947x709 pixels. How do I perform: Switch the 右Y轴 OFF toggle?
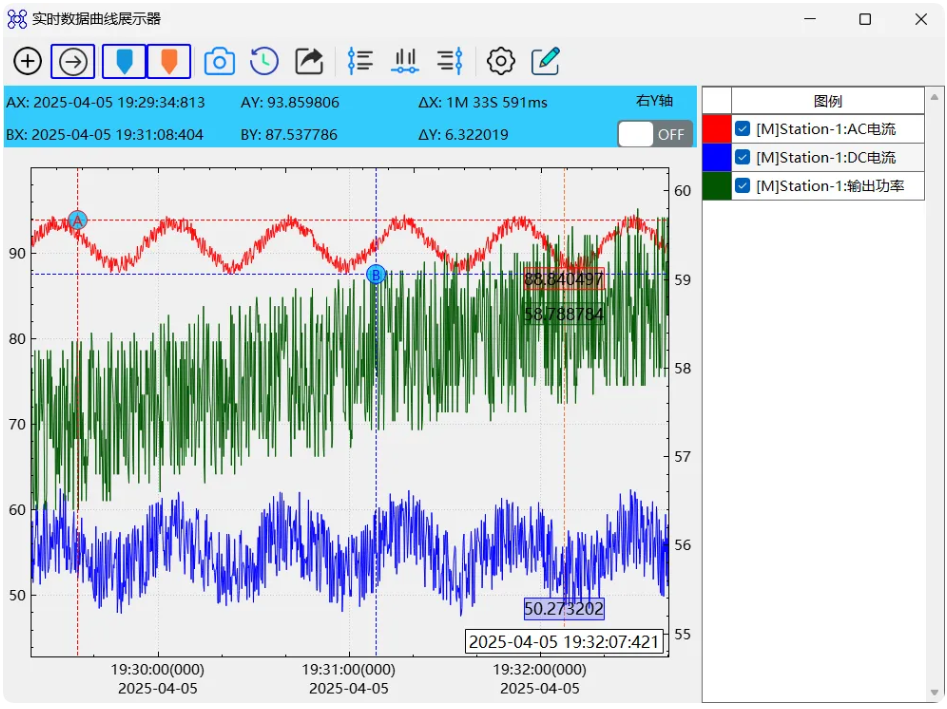pyautogui.click(x=654, y=134)
